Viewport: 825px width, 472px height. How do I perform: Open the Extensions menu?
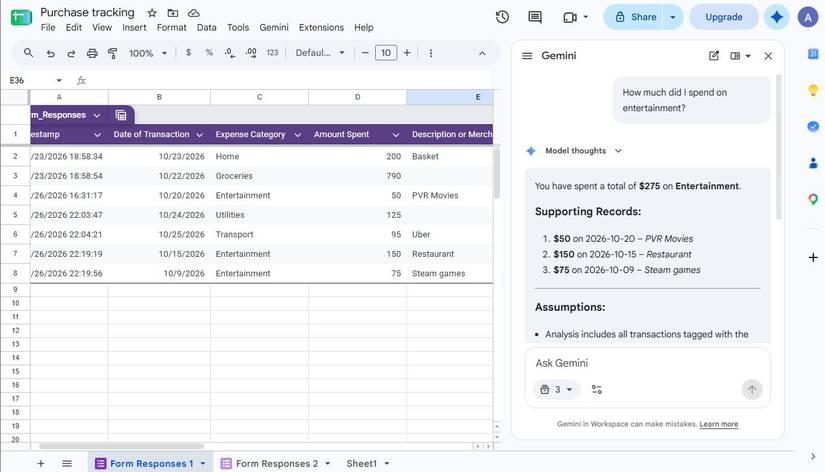point(321,27)
